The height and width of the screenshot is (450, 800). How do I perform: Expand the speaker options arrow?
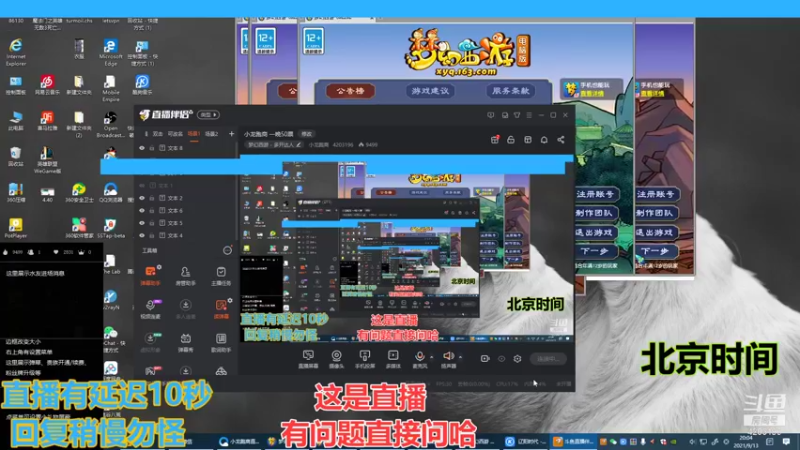[x=460, y=357]
